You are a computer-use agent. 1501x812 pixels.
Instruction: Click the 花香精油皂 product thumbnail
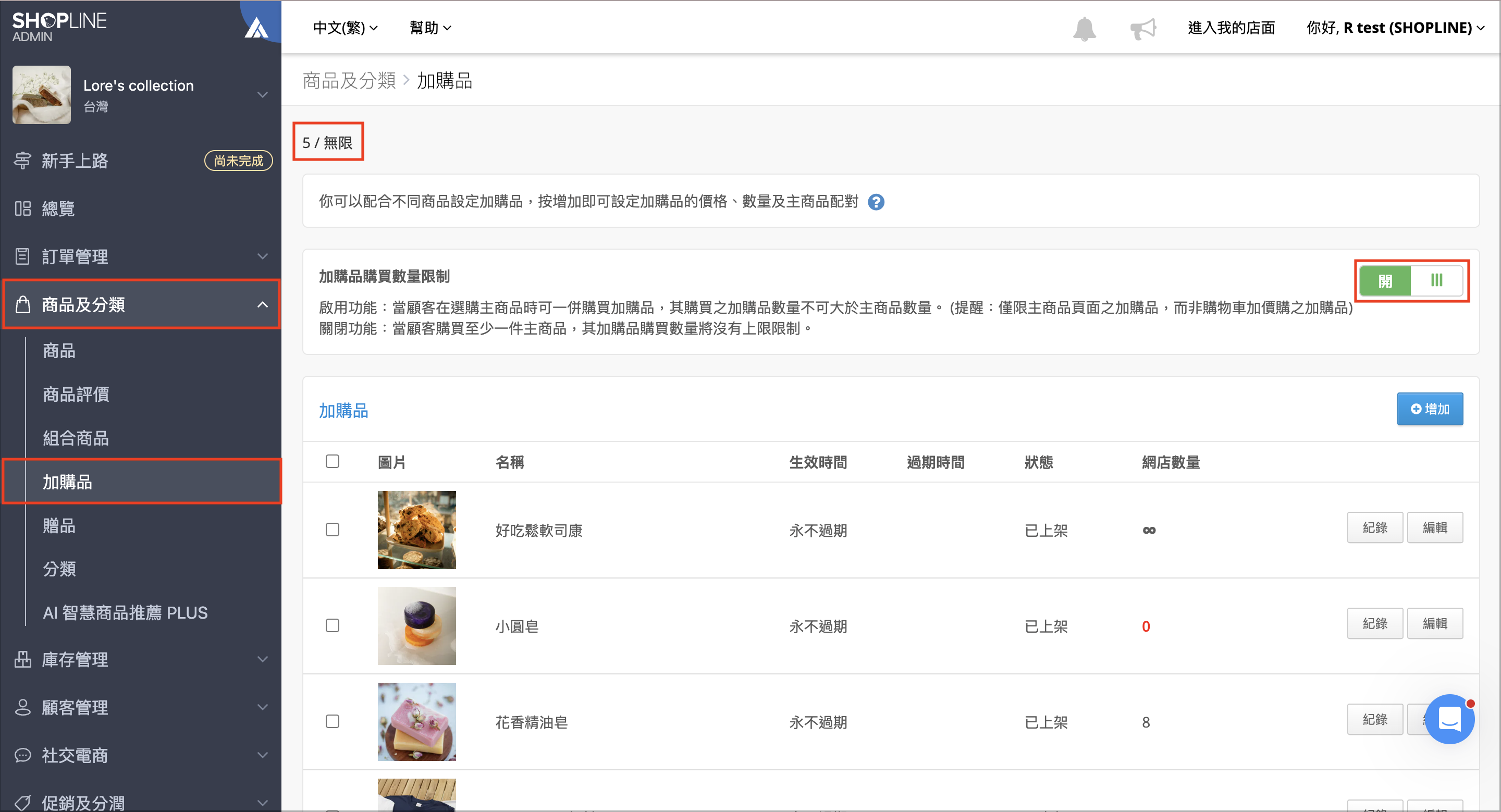416,721
